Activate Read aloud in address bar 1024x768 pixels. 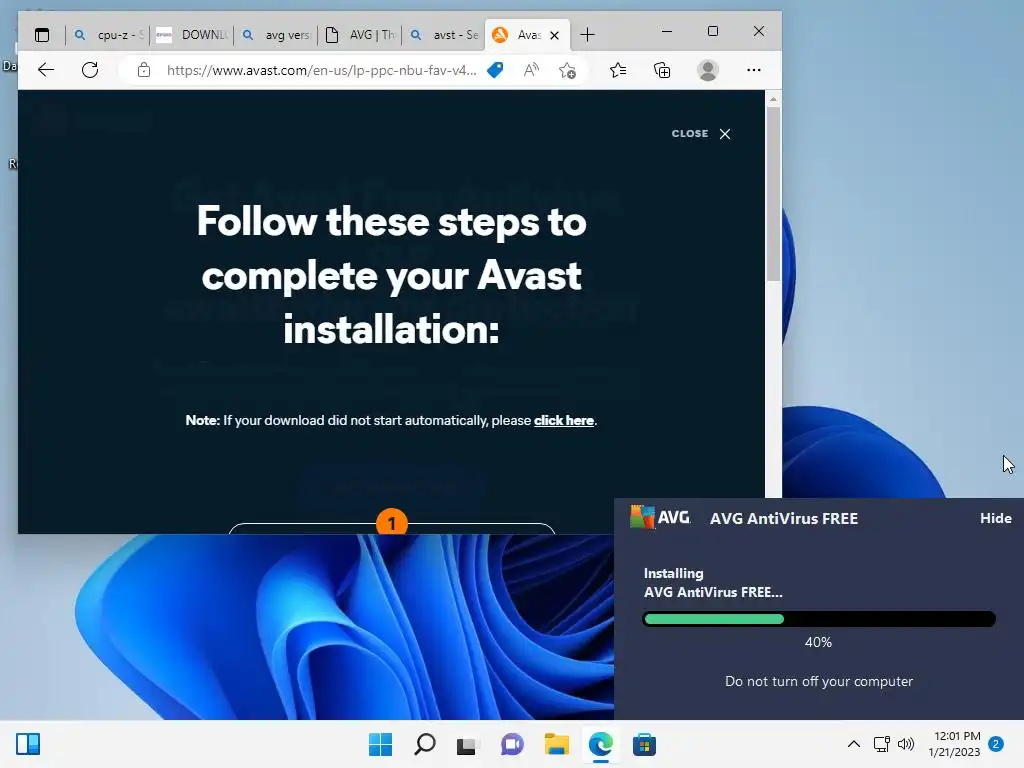[532, 70]
